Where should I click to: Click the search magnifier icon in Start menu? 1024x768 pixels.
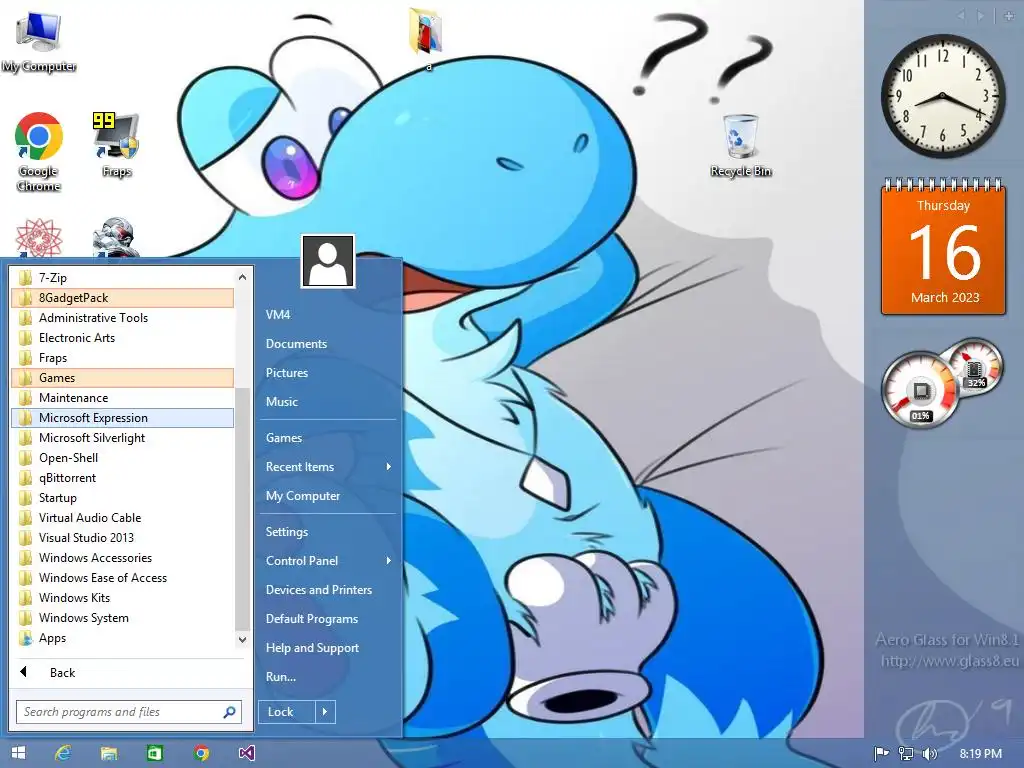pyautogui.click(x=229, y=712)
